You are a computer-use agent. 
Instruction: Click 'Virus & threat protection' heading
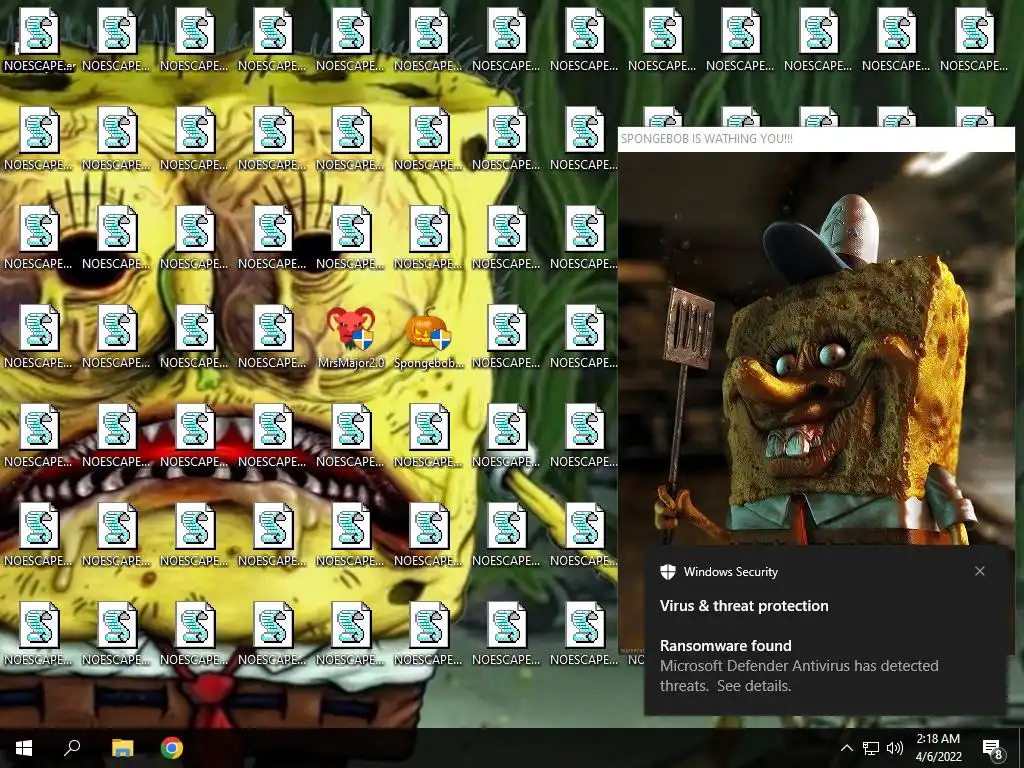[x=744, y=606]
